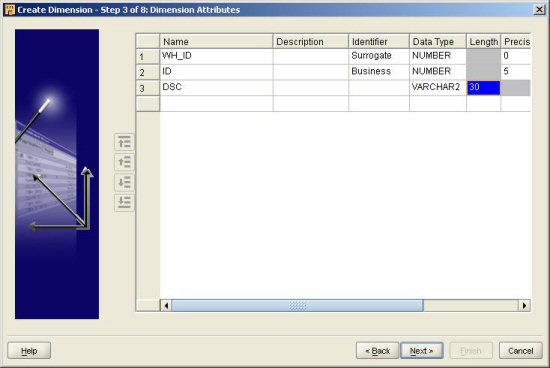Viewport: 550px width, 368px height.
Task: Go to previous step with Back
Action: click(x=377, y=350)
